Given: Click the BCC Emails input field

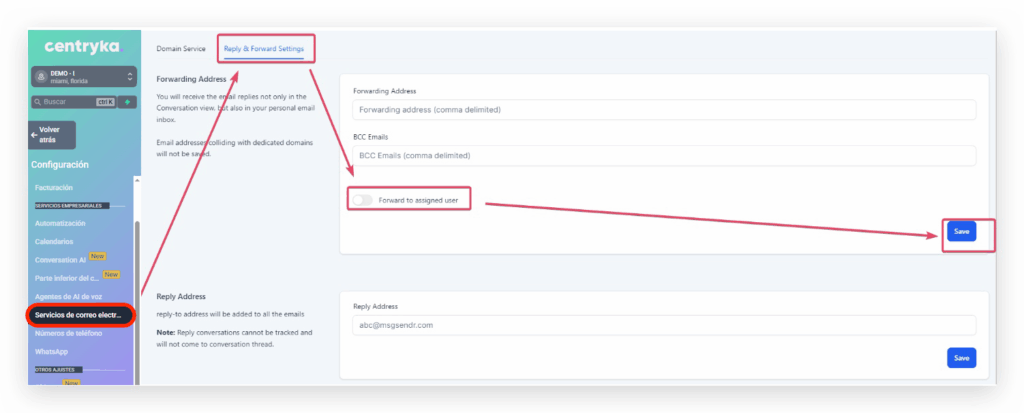Looking at the screenshot, I should tap(663, 155).
